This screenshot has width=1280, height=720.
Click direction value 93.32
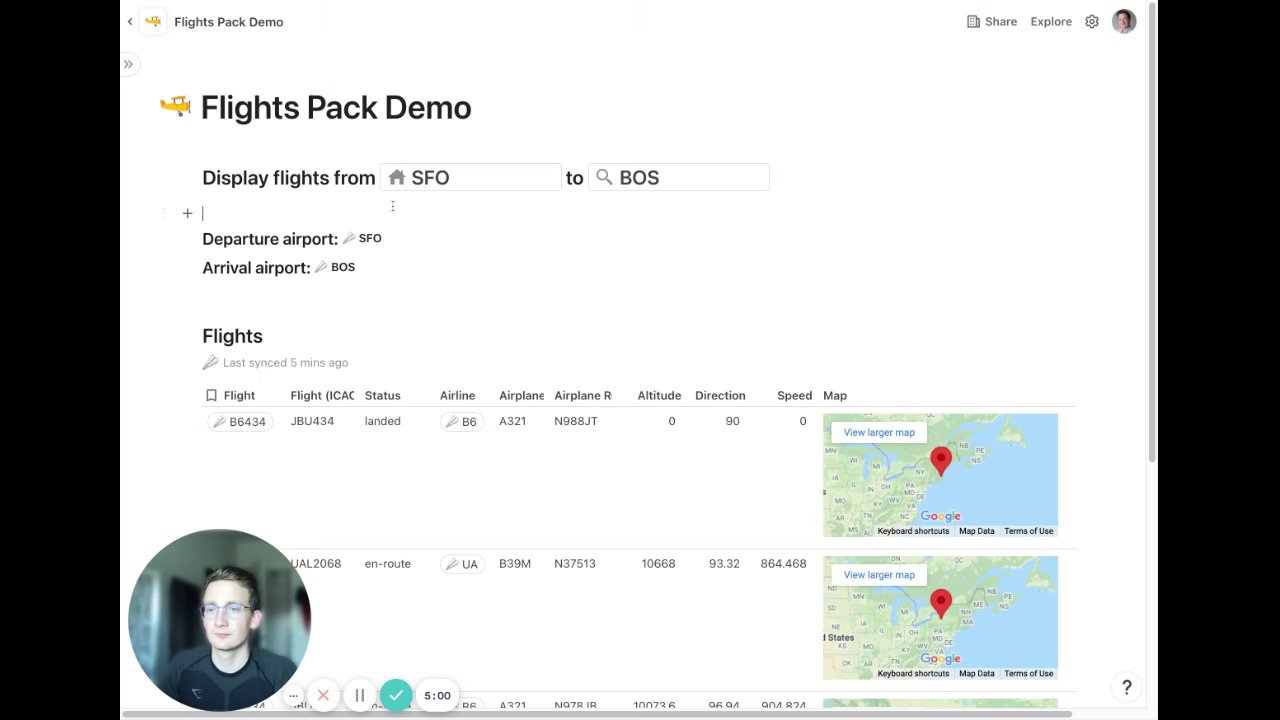[x=724, y=563]
